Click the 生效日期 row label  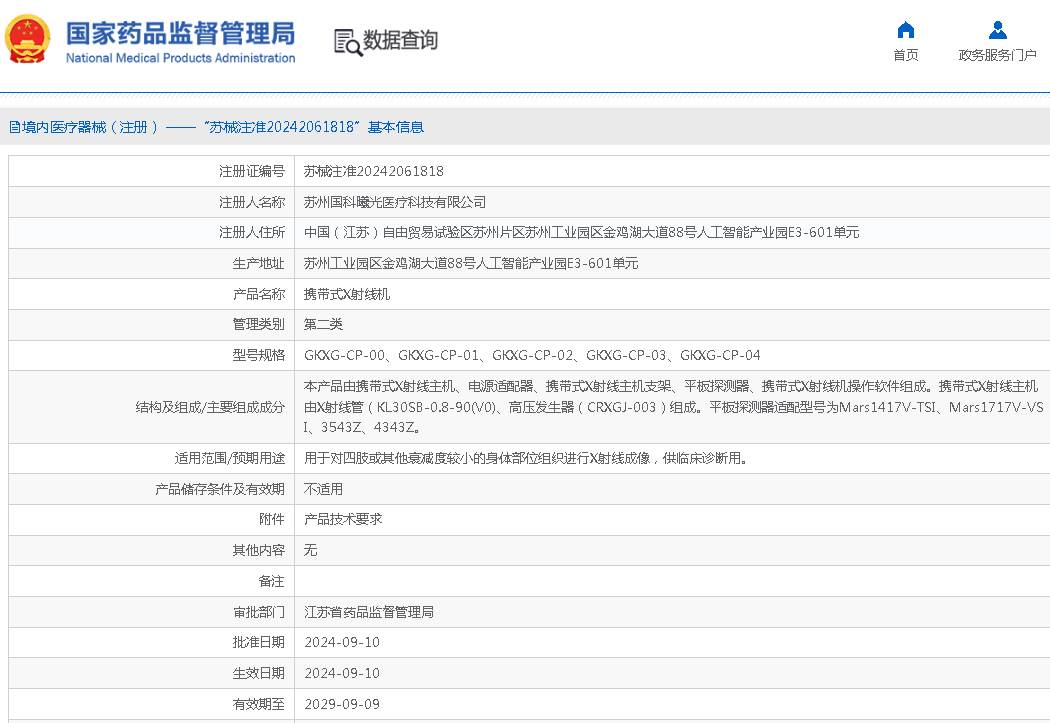click(258, 673)
